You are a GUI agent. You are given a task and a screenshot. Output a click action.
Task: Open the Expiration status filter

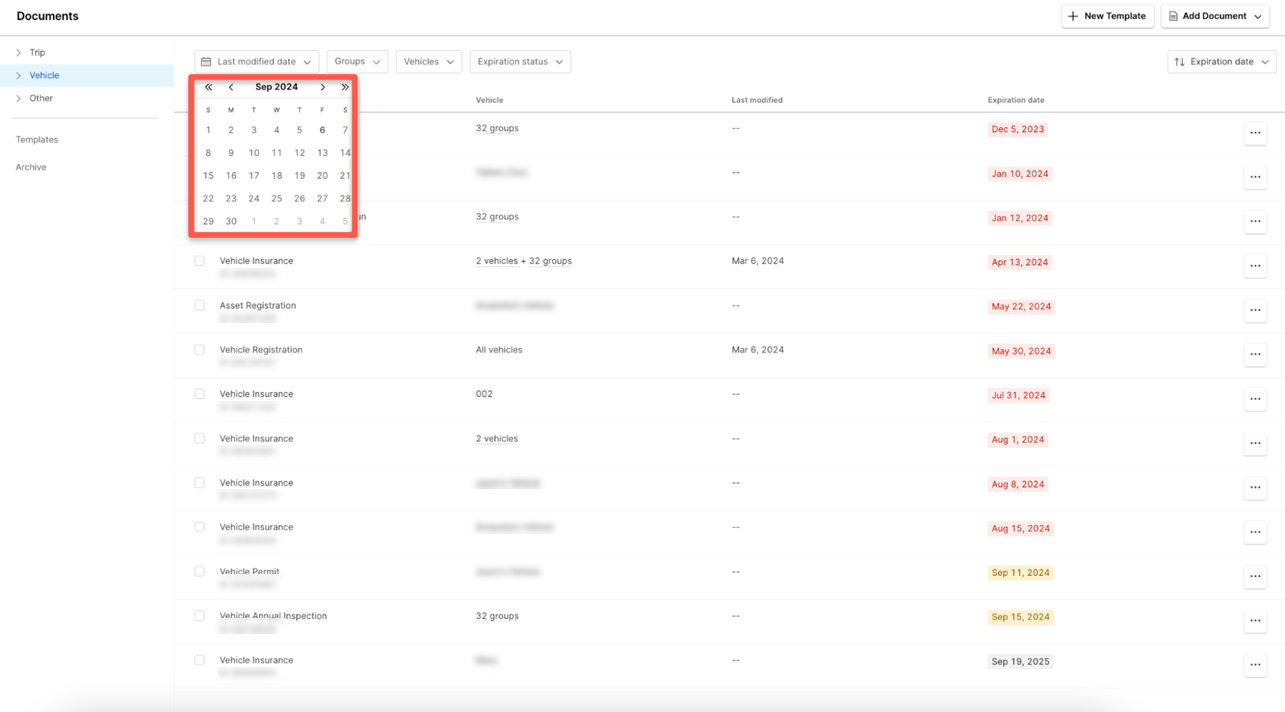[x=520, y=62]
